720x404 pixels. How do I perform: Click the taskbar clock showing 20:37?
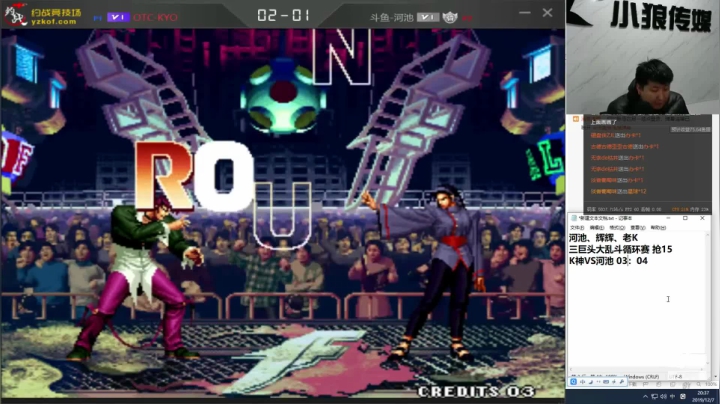(x=703, y=396)
